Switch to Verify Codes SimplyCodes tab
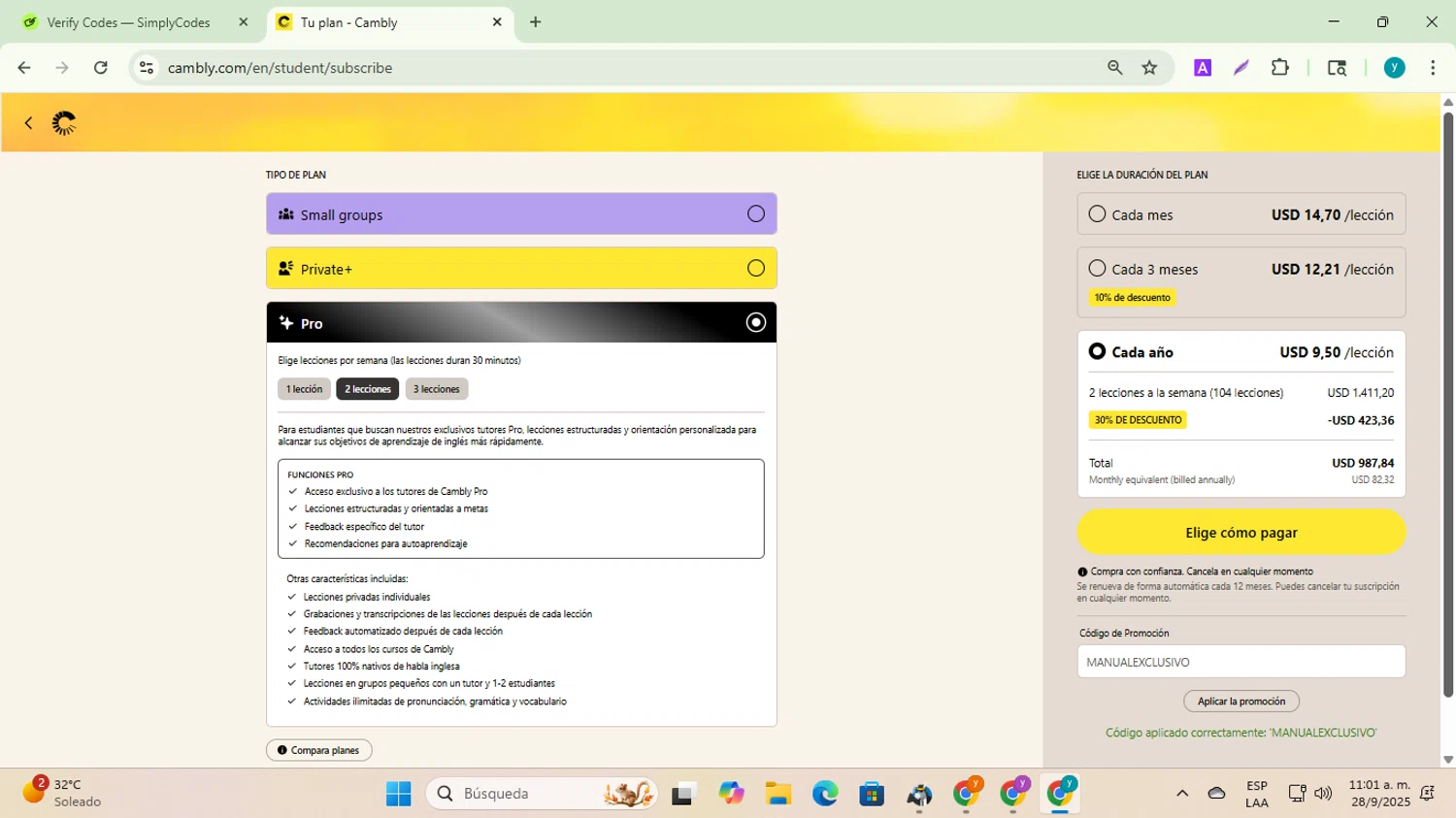Screen dimensions: 1456x818 pos(127,22)
